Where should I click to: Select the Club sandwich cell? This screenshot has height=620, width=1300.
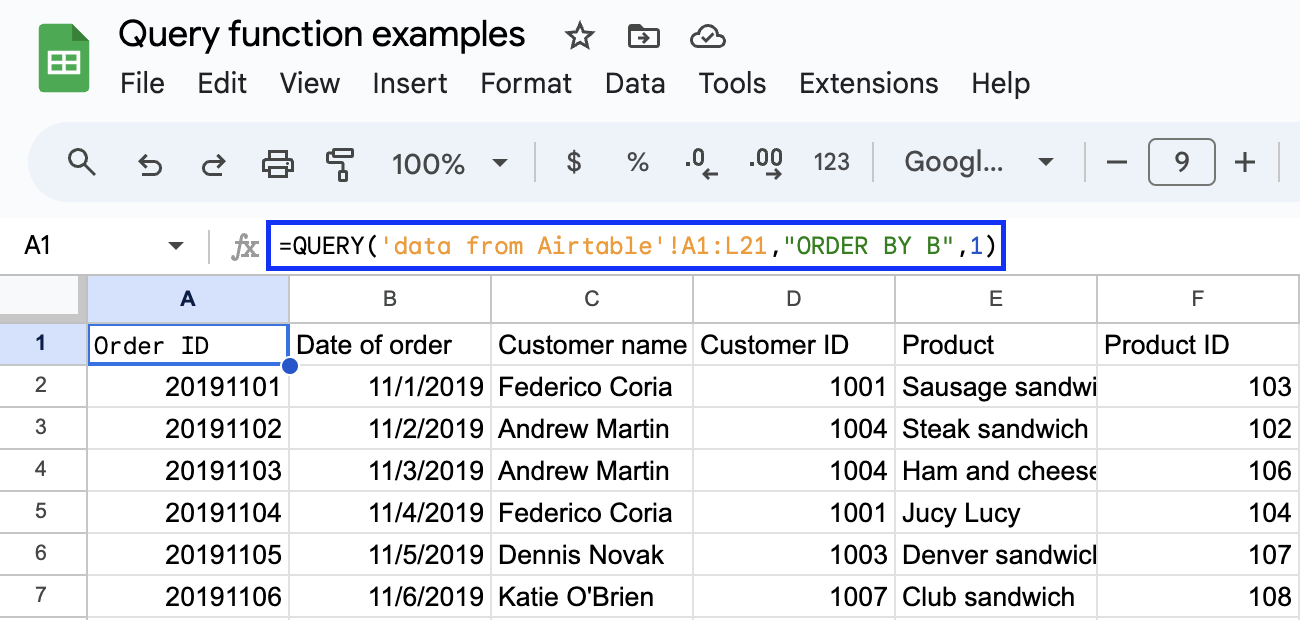pyautogui.click(x=996, y=596)
